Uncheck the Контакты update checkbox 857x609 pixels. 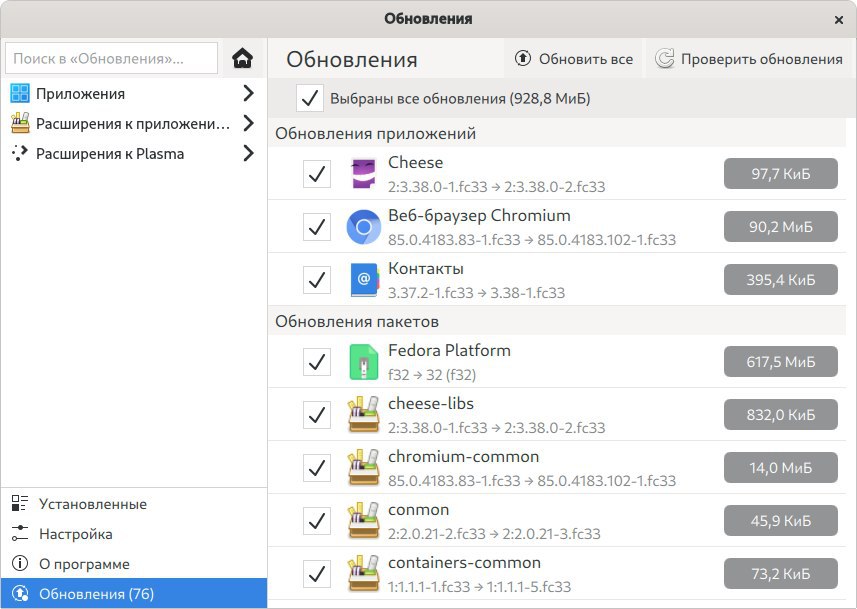pyautogui.click(x=317, y=280)
